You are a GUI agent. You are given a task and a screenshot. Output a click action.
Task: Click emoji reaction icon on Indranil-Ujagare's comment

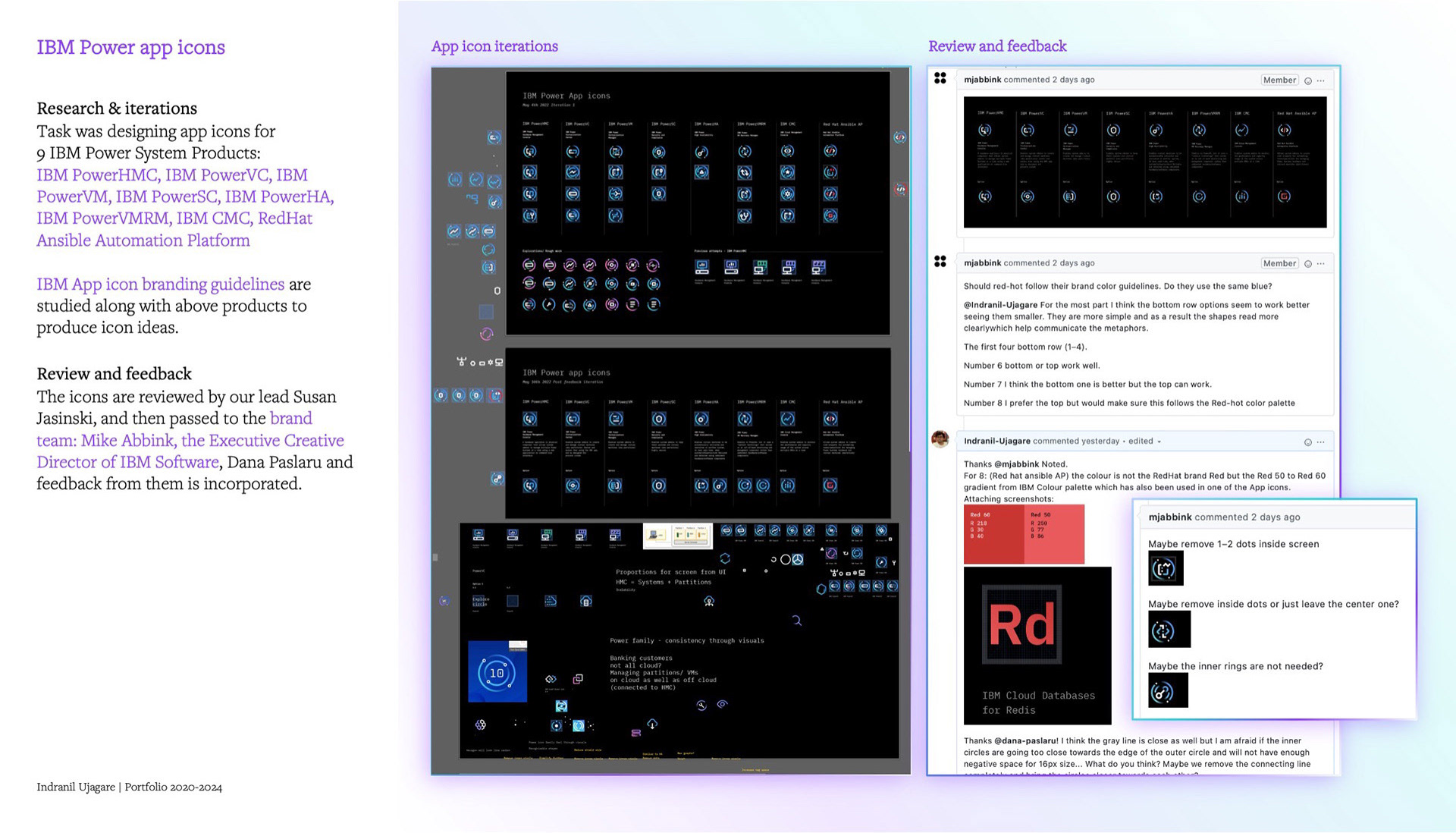tap(1307, 442)
